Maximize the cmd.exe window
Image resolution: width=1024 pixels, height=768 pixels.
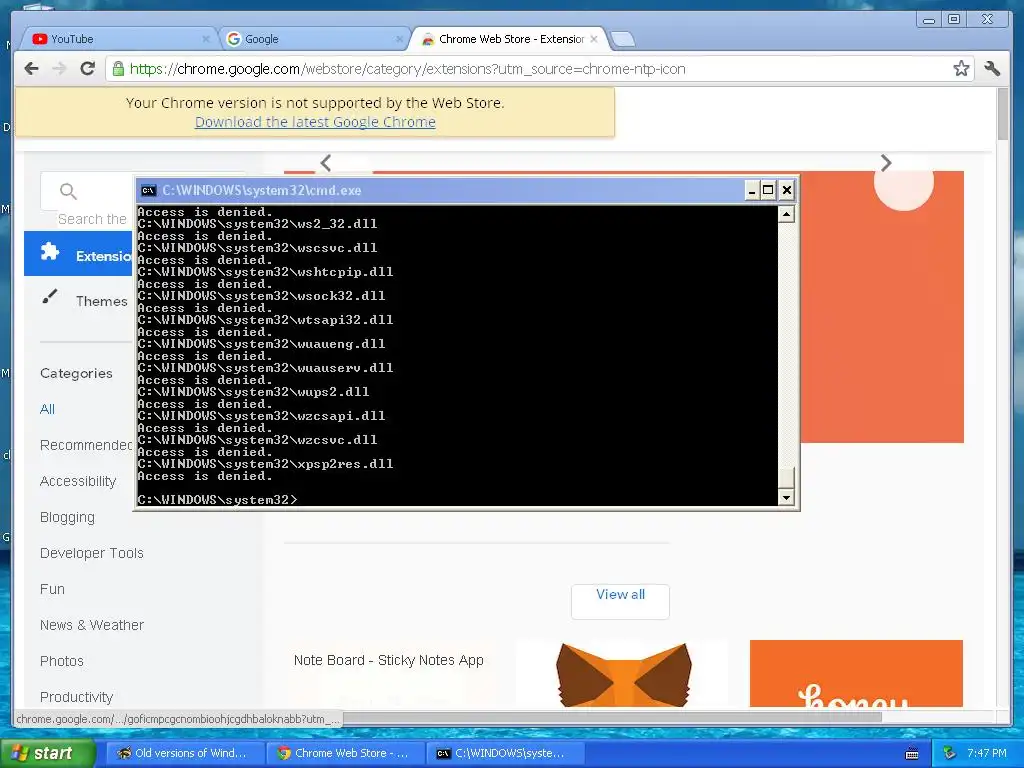point(769,191)
